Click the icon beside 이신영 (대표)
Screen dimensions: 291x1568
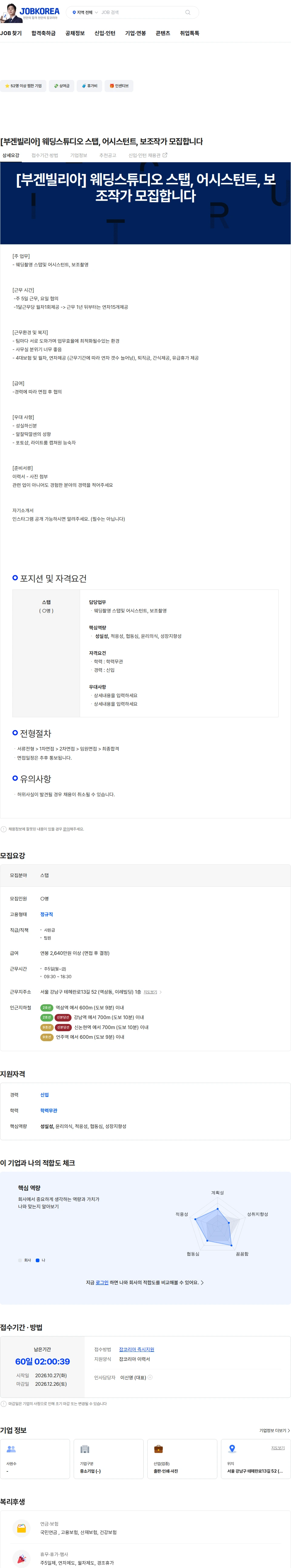(x=150, y=1378)
